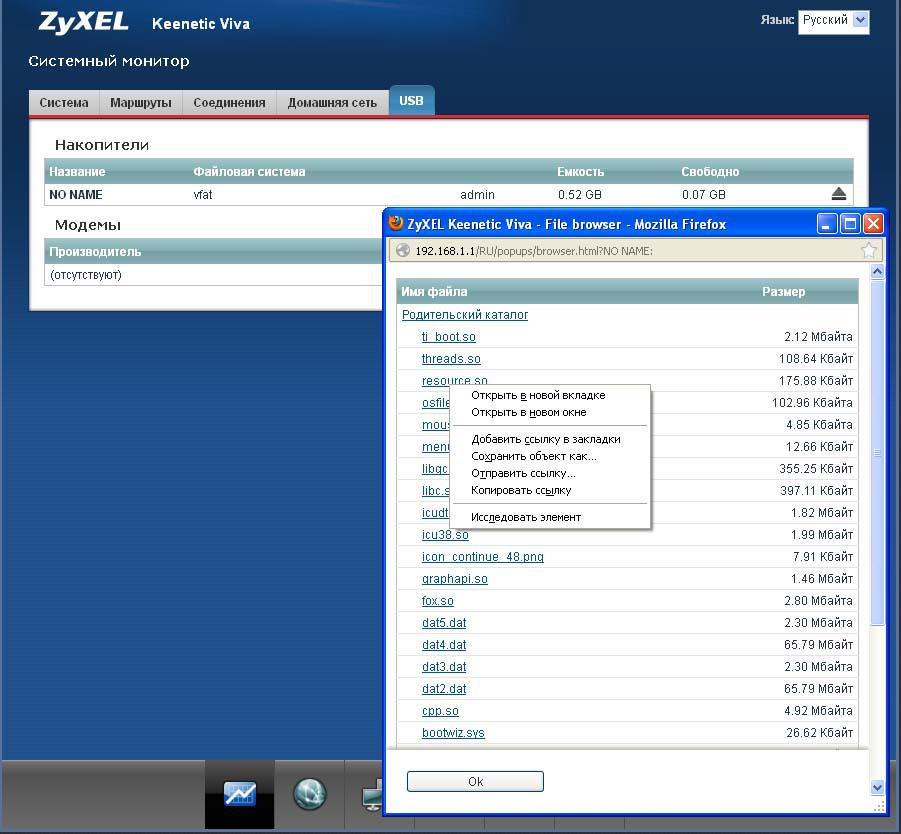The width and height of the screenshot is (901, 834).
Task: Choose Открыть в новой вкладке
Action: pos(538,395)
